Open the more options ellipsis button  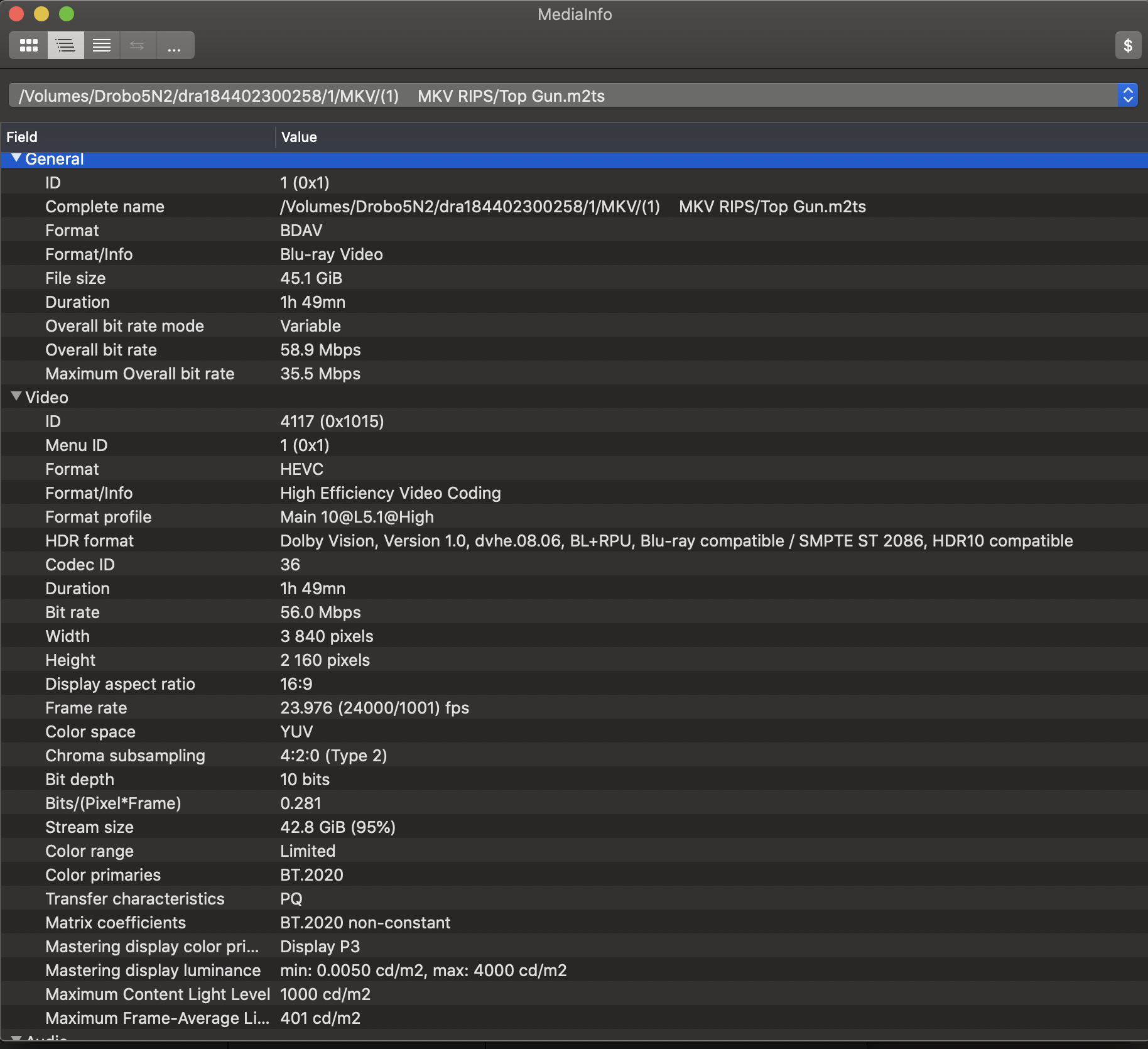175,45
